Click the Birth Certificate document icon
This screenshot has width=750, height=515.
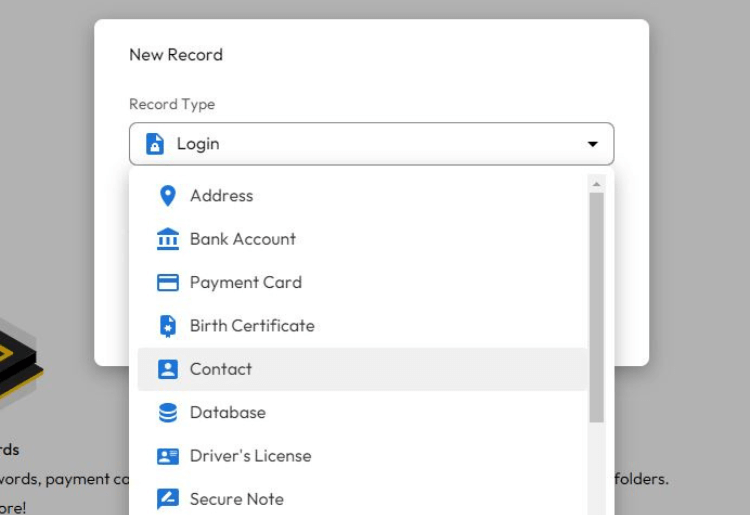pyautogui.click(x=167, y=326)
